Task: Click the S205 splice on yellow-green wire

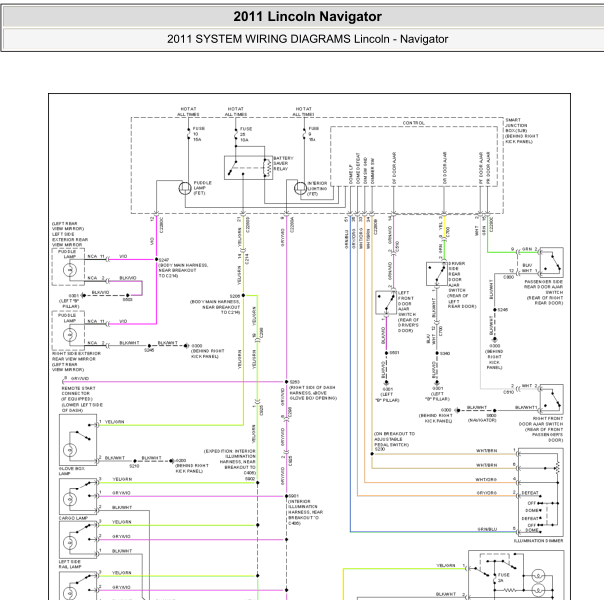Action: [243, 295]
